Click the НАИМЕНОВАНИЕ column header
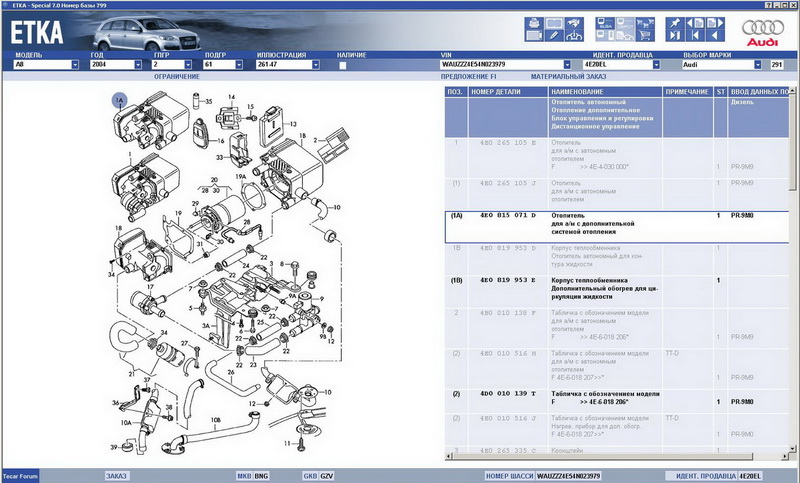This screenshot has width=800, height=483. [x=605, y=92]
